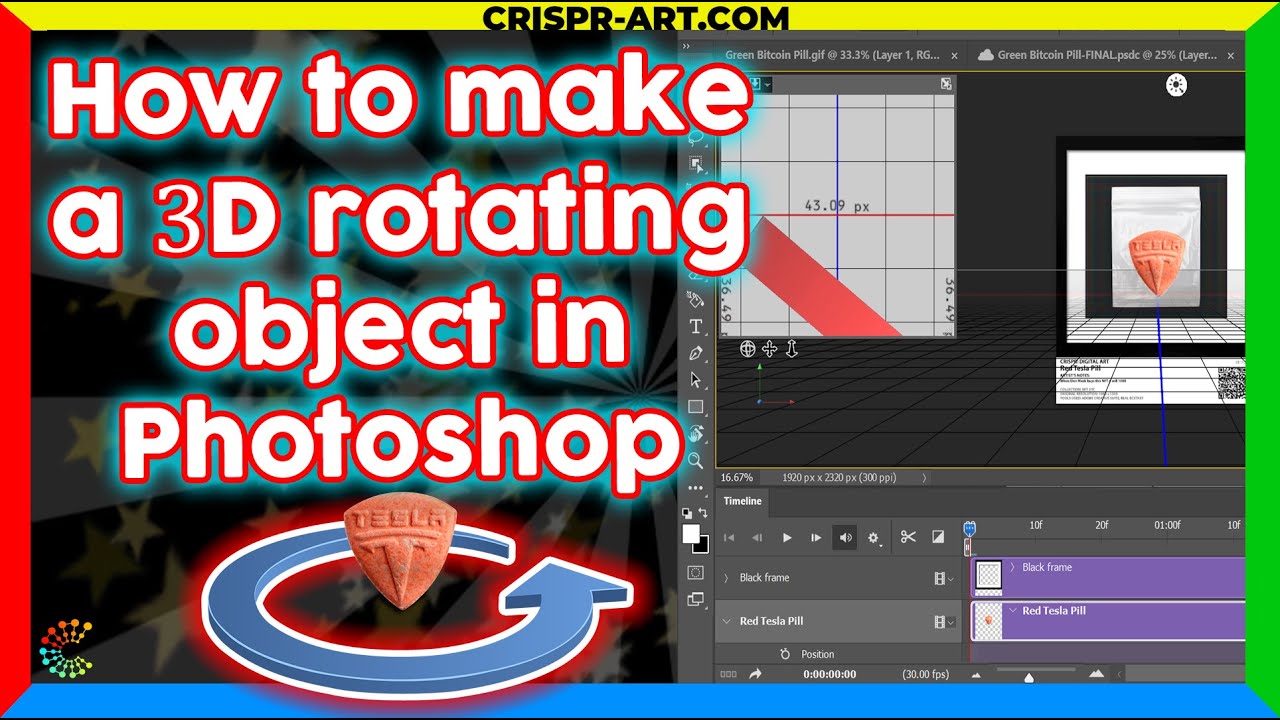The image size is (1280, 720).
Task: Toggle Position keyframe stopwatch
Action: (x=784, y=654)
